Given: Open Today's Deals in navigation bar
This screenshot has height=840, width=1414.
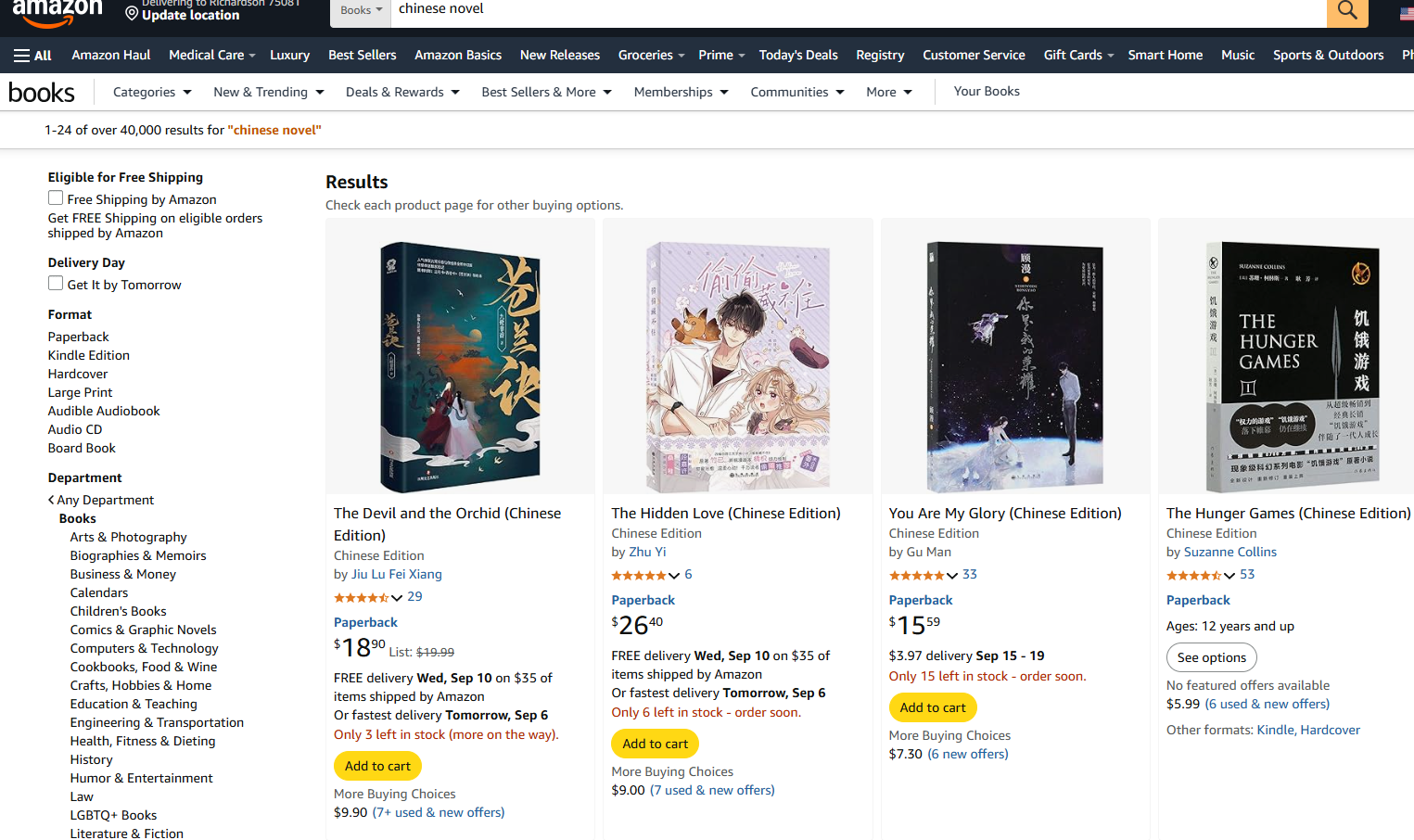Looking at the screenshot, I should click(797, 56).
